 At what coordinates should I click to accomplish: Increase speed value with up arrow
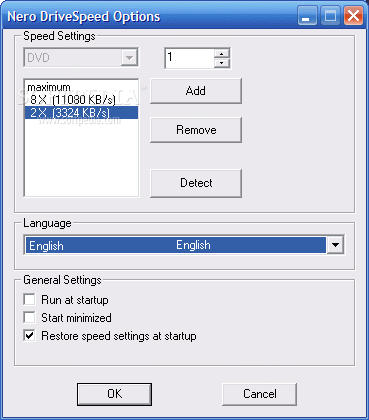(222, 53)
